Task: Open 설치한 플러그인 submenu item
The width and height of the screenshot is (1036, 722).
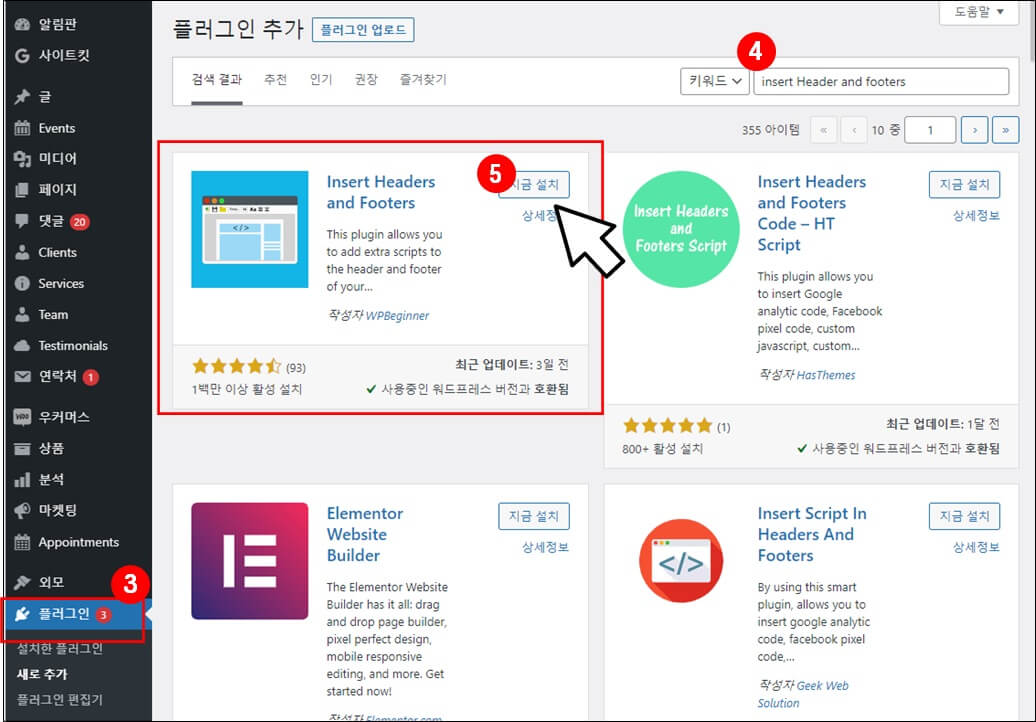Action: click(59, 649)
